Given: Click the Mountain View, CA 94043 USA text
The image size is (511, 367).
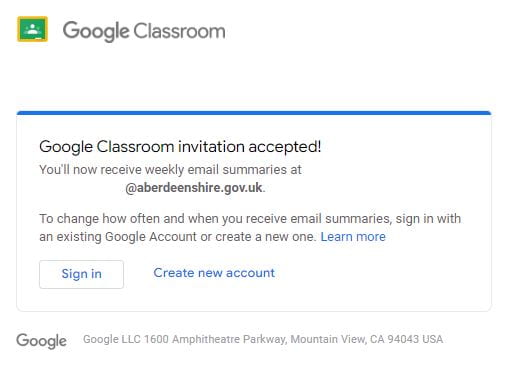Looking at the screenshot, I should pos(367,339).
